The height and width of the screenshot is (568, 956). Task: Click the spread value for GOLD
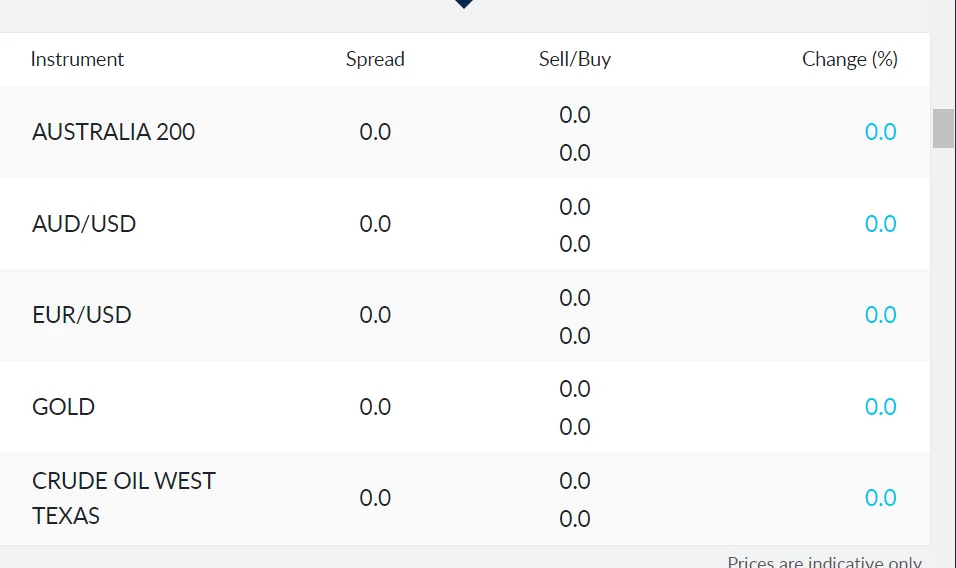pos(375,407)
